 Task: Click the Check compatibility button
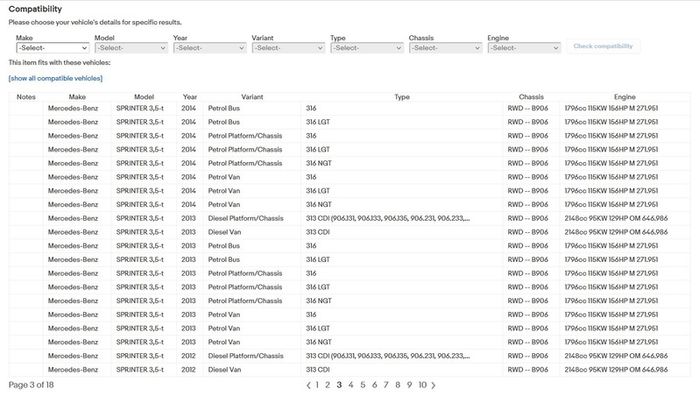[x=603, y=46]
